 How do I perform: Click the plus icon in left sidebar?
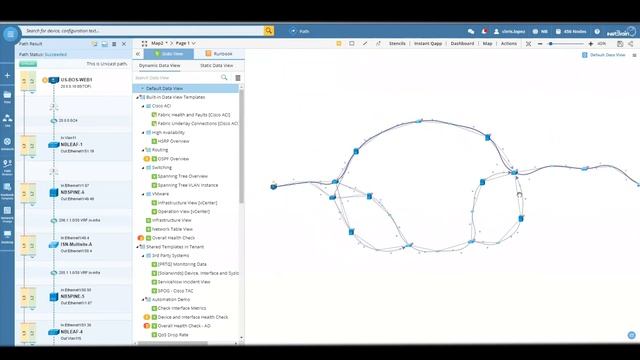click(x=7, y=76)
